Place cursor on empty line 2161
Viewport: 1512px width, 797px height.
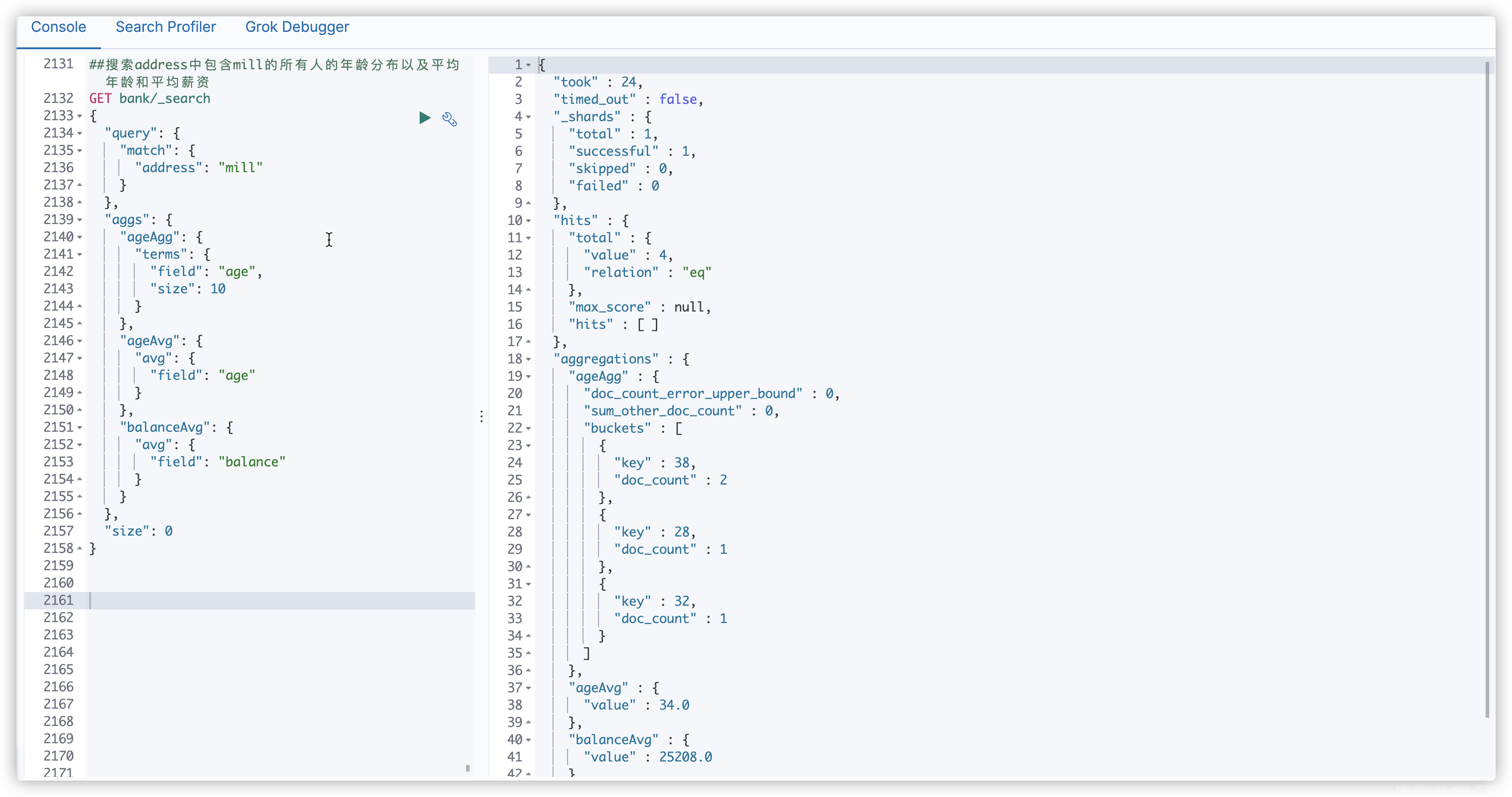click(x=282, y=600)
